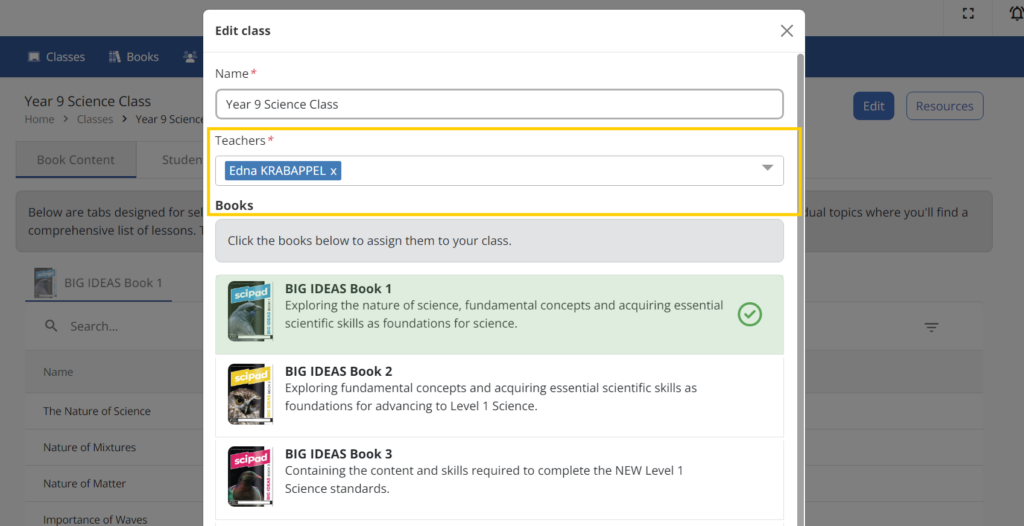Image resolution: width=1024 pixels, height=526 pixels.
Task: Open the Books menu item
Action: (x=134, y=57)
